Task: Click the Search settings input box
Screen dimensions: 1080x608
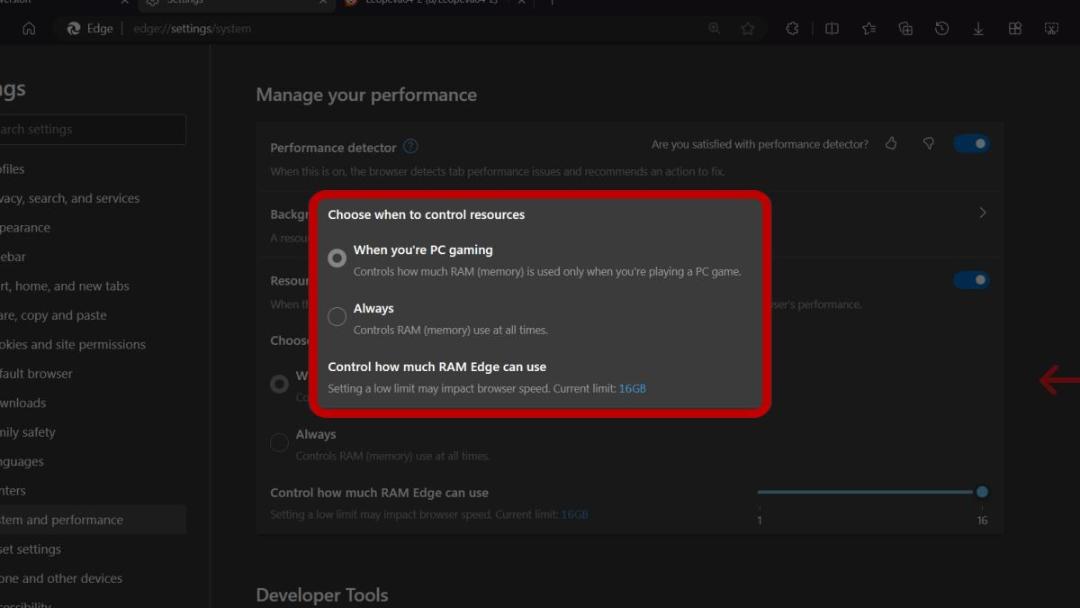Action: (x=92, y=129)
